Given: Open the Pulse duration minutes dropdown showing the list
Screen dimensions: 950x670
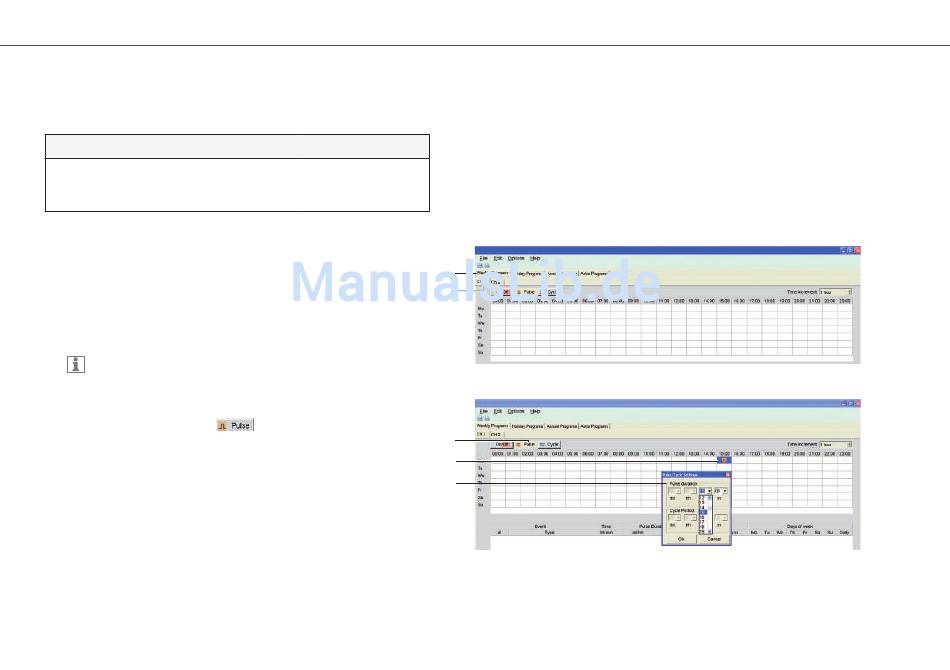Looking at the screenshot, I should click(x=705, y=491).
